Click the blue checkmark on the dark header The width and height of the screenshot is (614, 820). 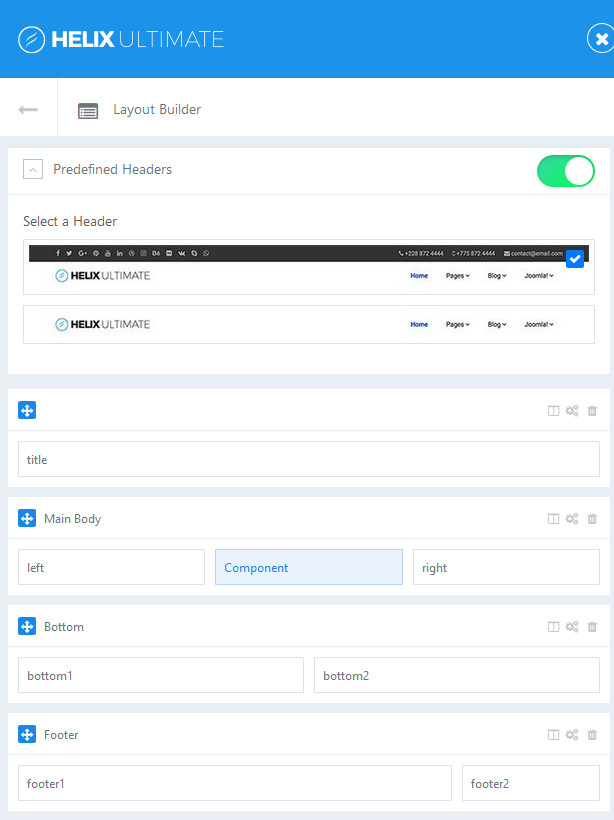click(x=575, y=258)
